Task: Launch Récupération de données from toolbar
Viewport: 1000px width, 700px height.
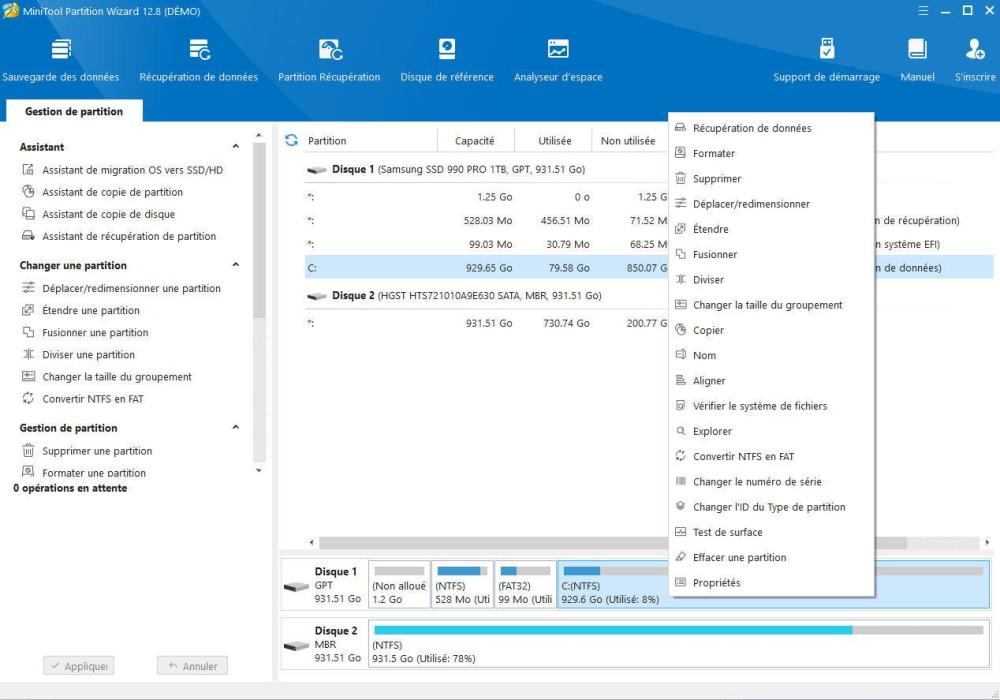Action: [x=199, y=60]
